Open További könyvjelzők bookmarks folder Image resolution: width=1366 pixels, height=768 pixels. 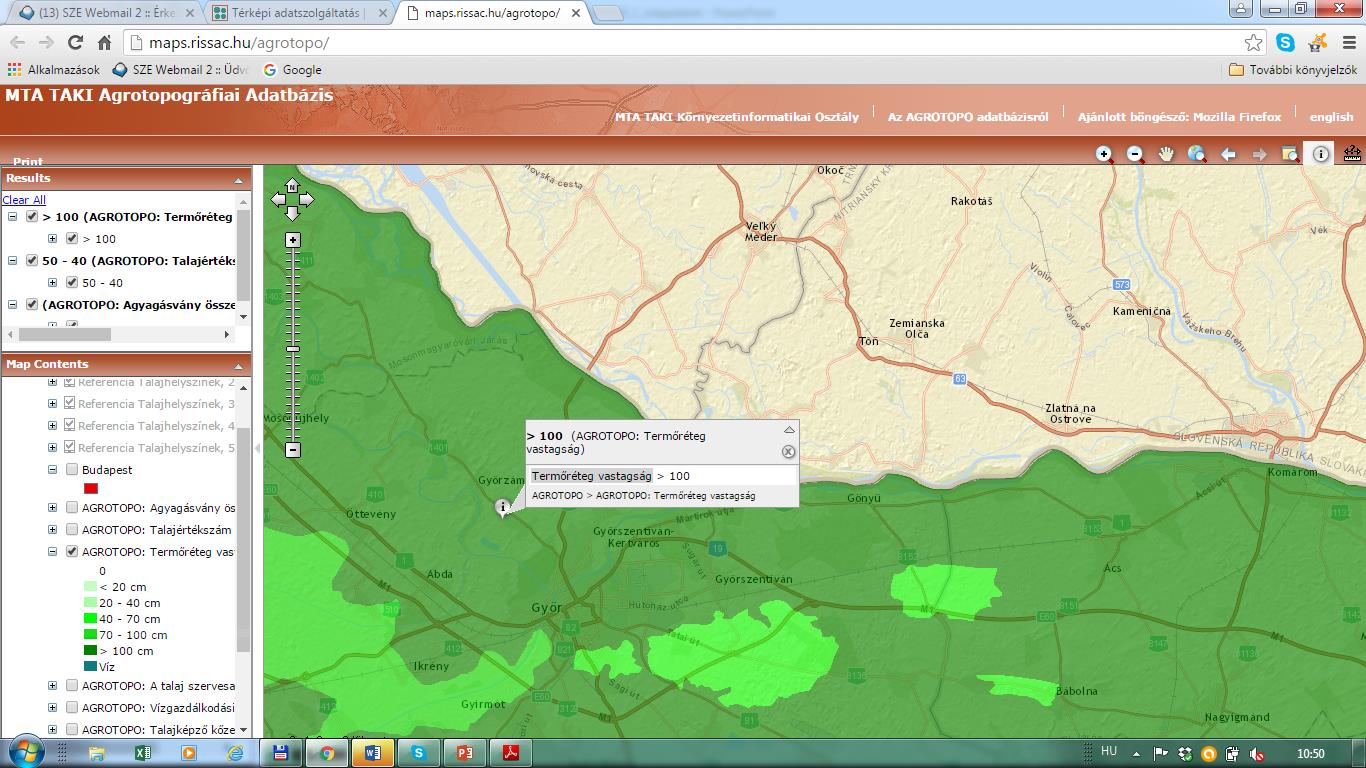pyautogui.click(x=1292, y=70)
